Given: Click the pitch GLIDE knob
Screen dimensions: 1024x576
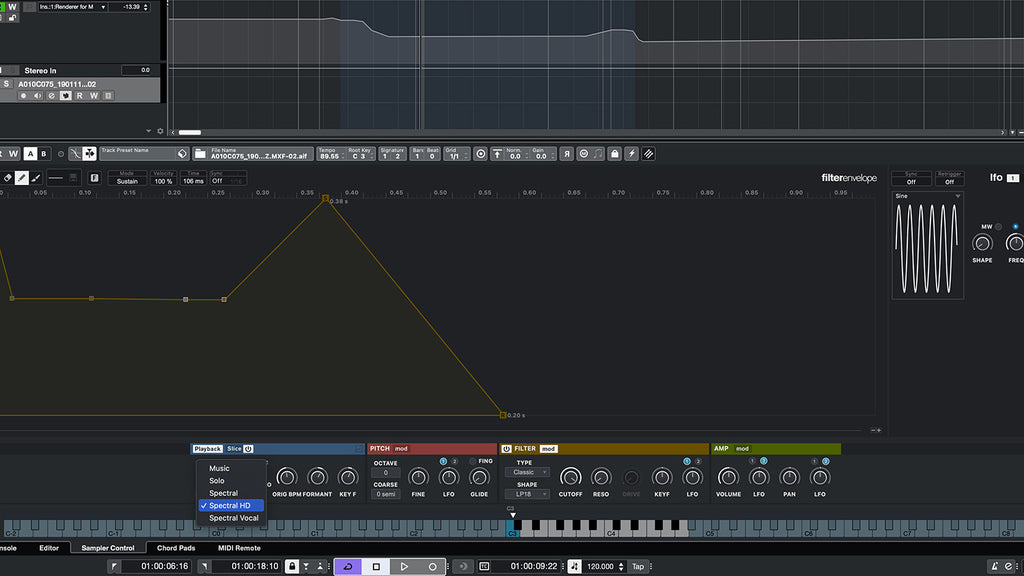Looking at the screenshot, I should click(x=479, y=477).
